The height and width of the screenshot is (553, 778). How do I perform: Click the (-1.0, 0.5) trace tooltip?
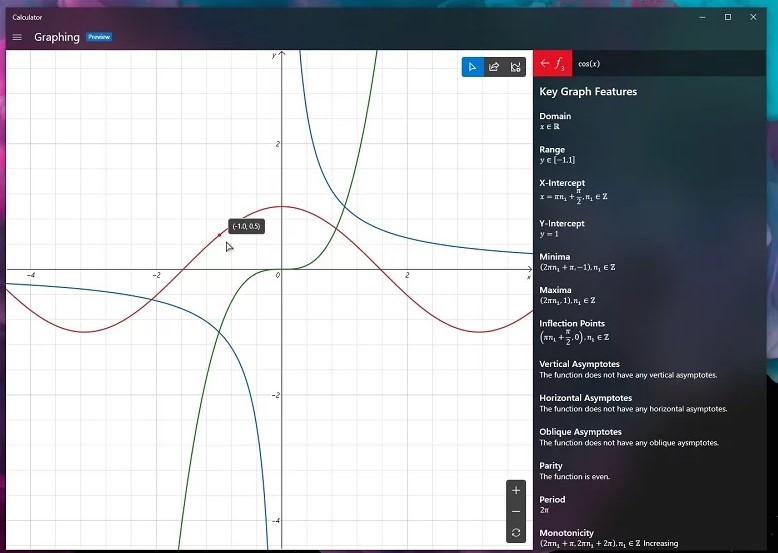pos(246,227)
